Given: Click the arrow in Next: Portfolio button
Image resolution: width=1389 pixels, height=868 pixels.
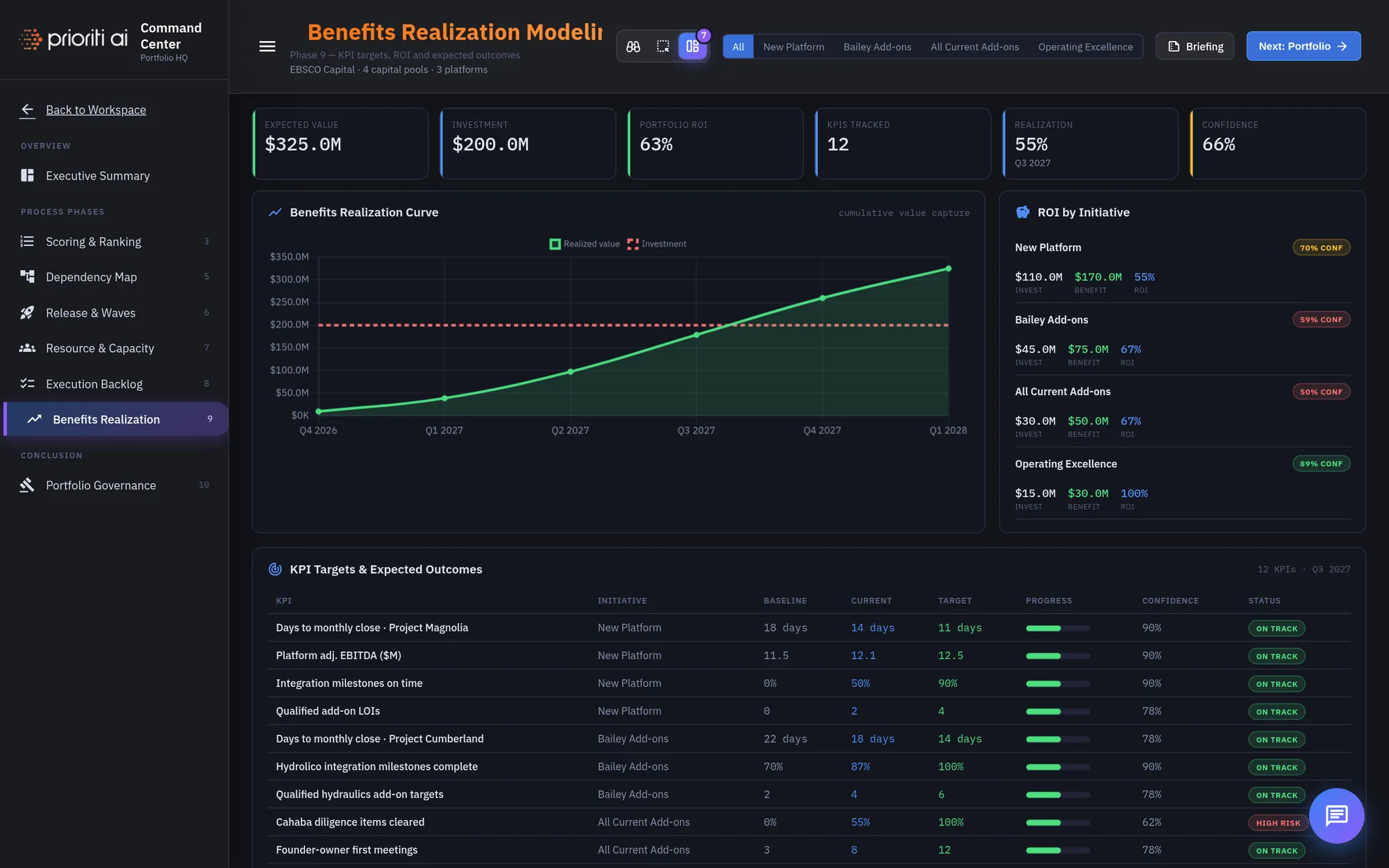Looking at the screenshot, I should point(1342,47).
